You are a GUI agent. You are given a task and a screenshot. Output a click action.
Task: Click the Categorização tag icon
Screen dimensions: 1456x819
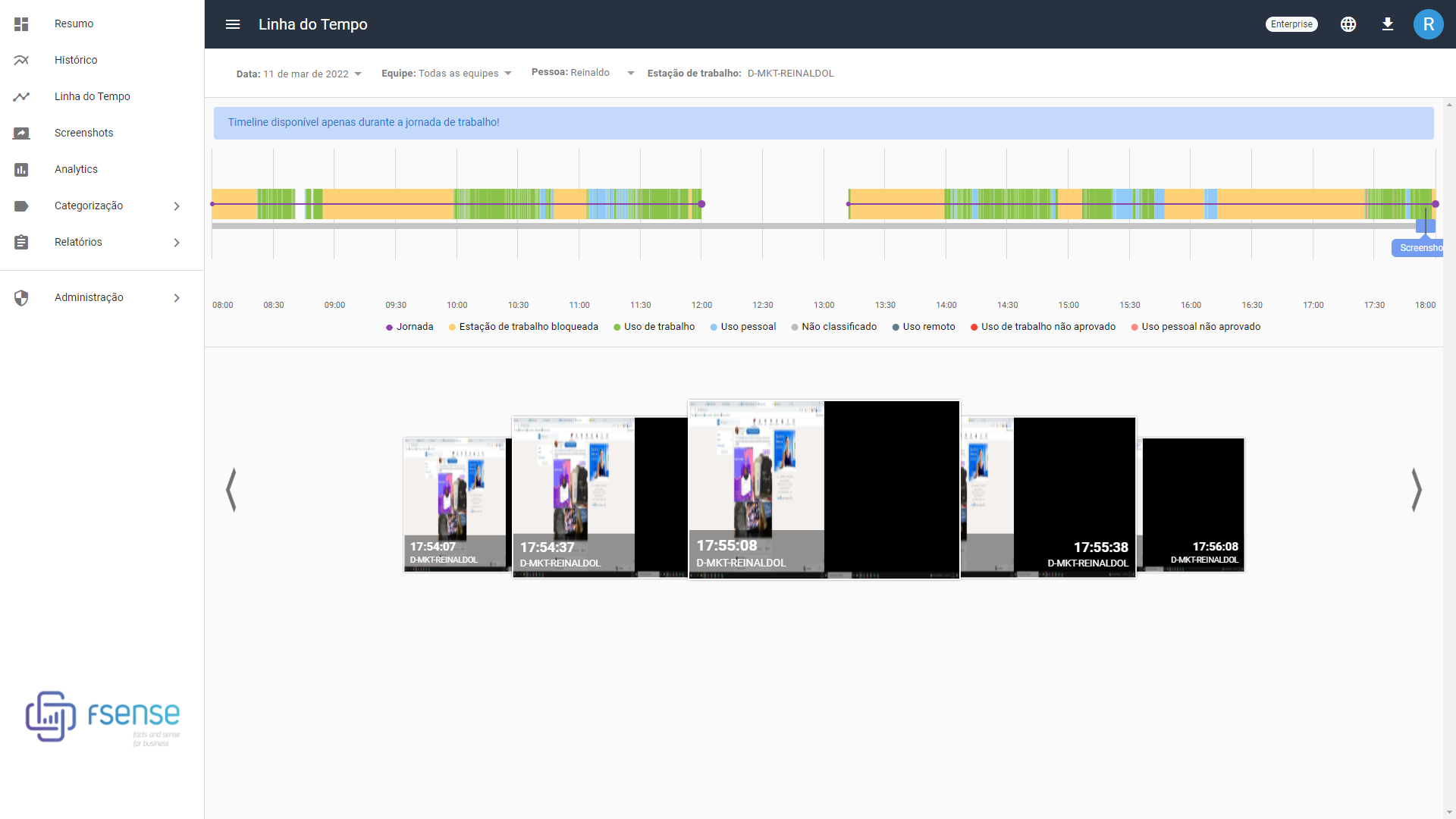coord(21,206)
